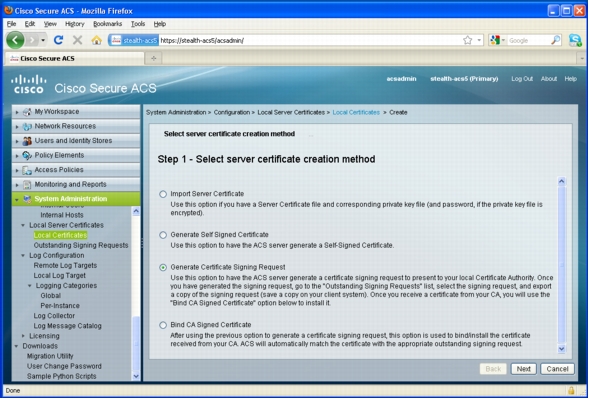Open the search engine selector dropdown
Viewport: 589px width, 399px height.
pos(503,40)
